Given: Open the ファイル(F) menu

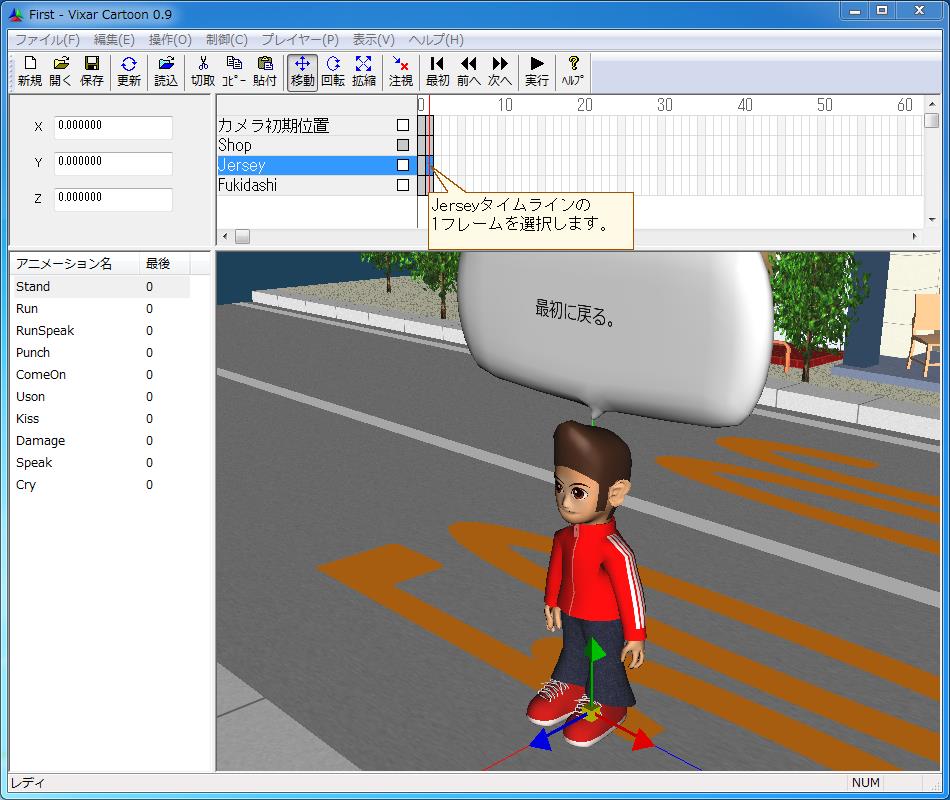Looking at the screenshot, I should pyautogui.click(x=47, y=40).
